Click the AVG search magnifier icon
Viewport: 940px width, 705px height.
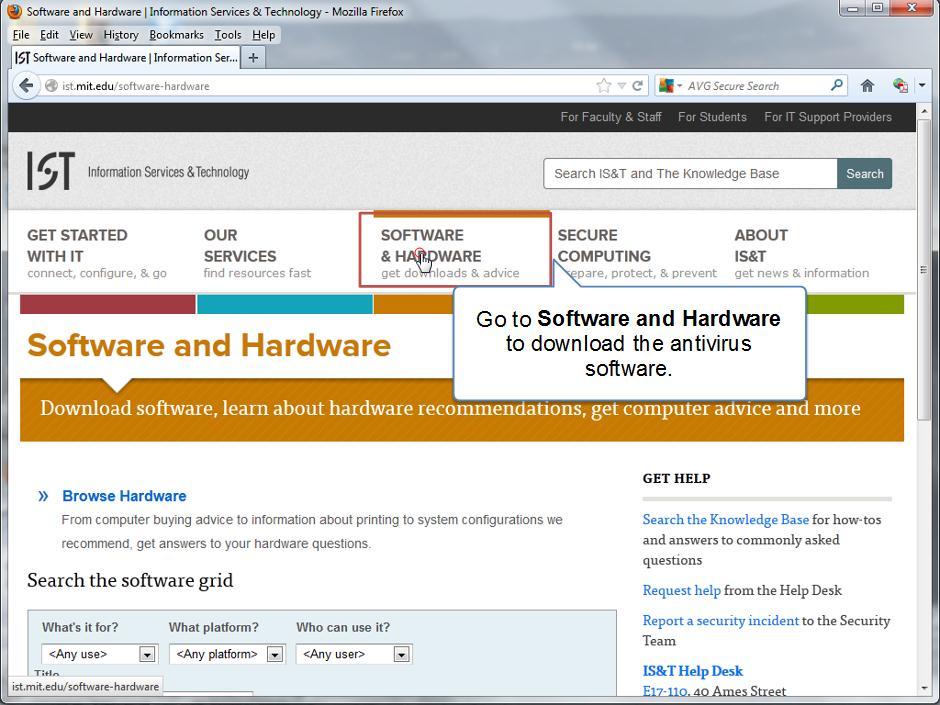click(x=837, y=86)
